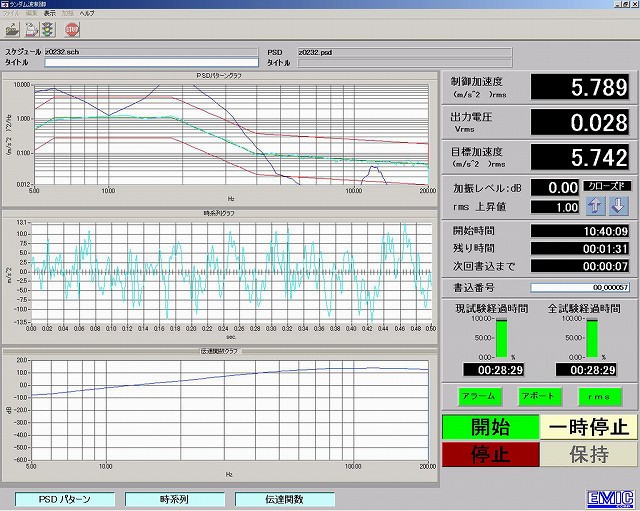Toggle the アボート abort indicator
This screenshot has width=640, height=511.
[x=539, y=397]
